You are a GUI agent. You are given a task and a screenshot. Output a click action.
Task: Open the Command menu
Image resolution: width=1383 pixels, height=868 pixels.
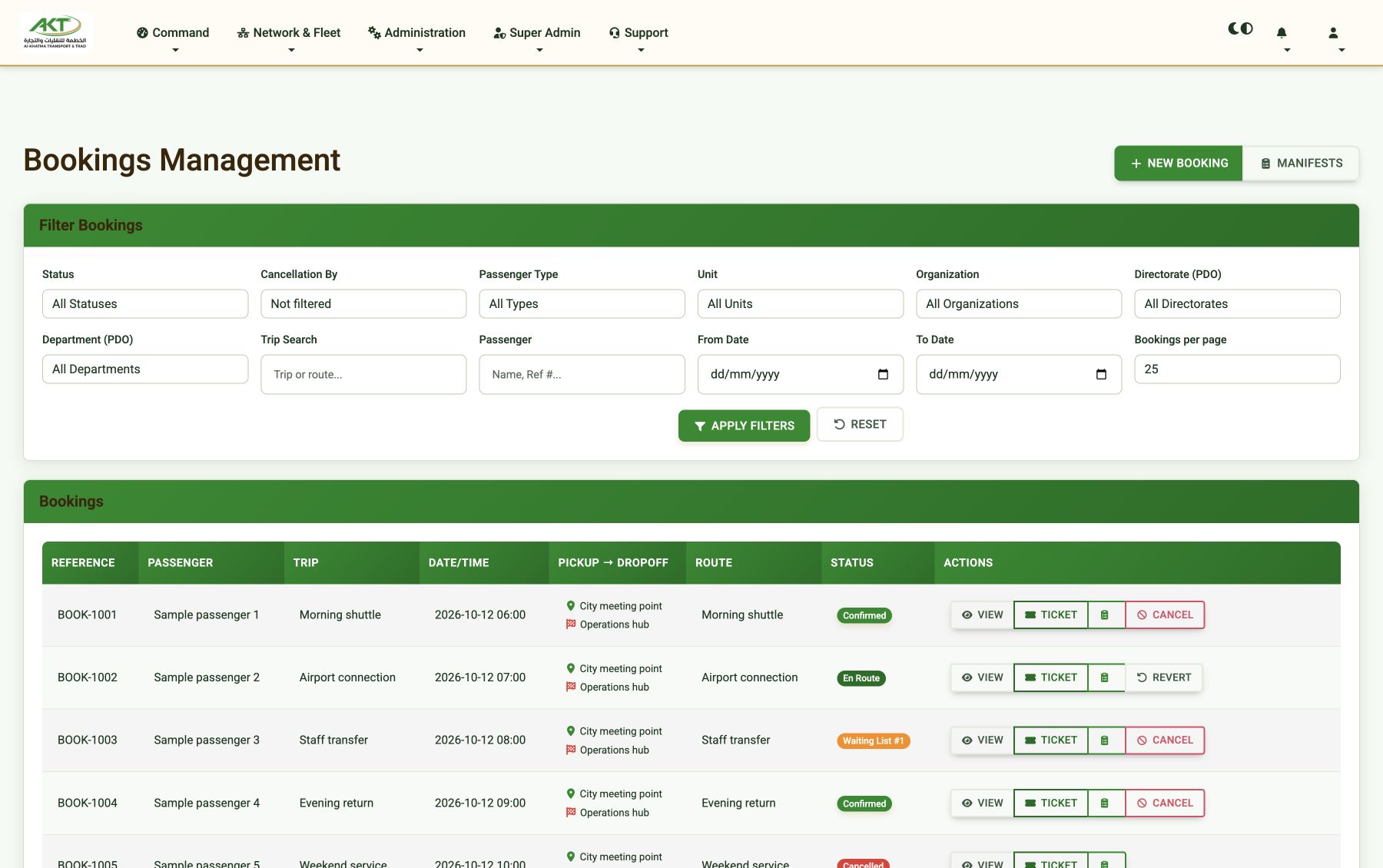173,33
